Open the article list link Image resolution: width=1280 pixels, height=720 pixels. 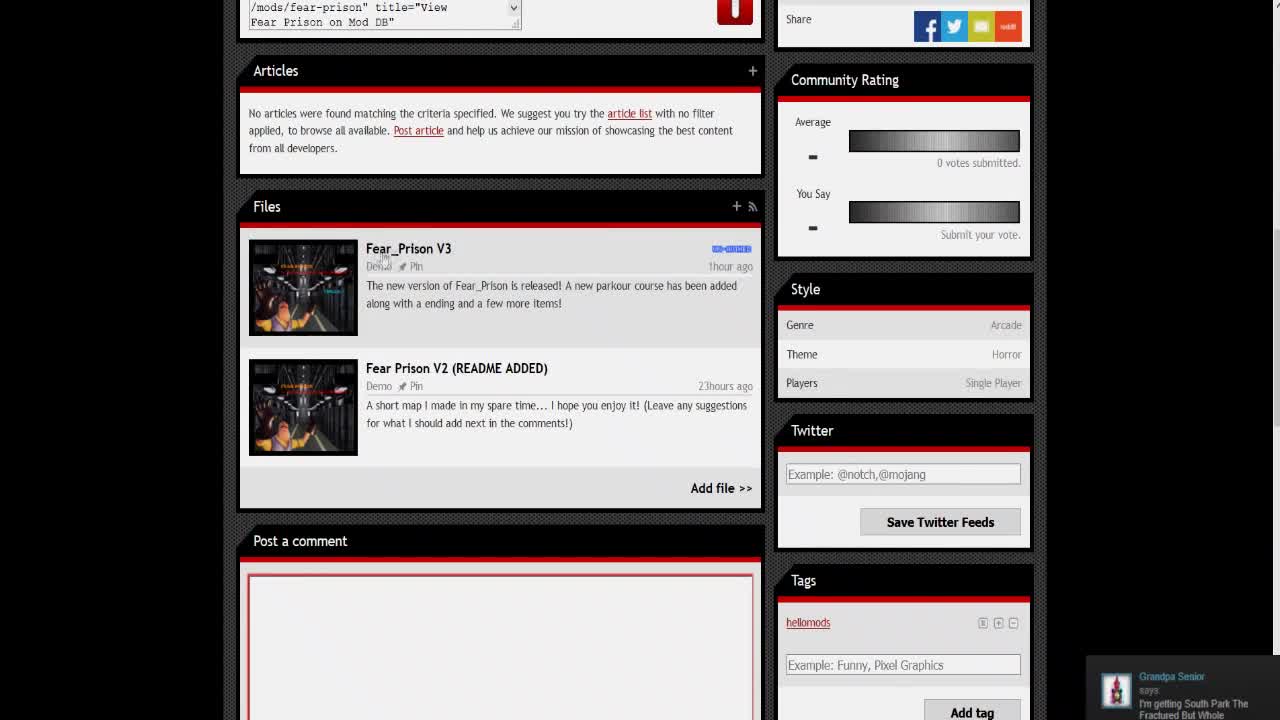pos(629,114)
